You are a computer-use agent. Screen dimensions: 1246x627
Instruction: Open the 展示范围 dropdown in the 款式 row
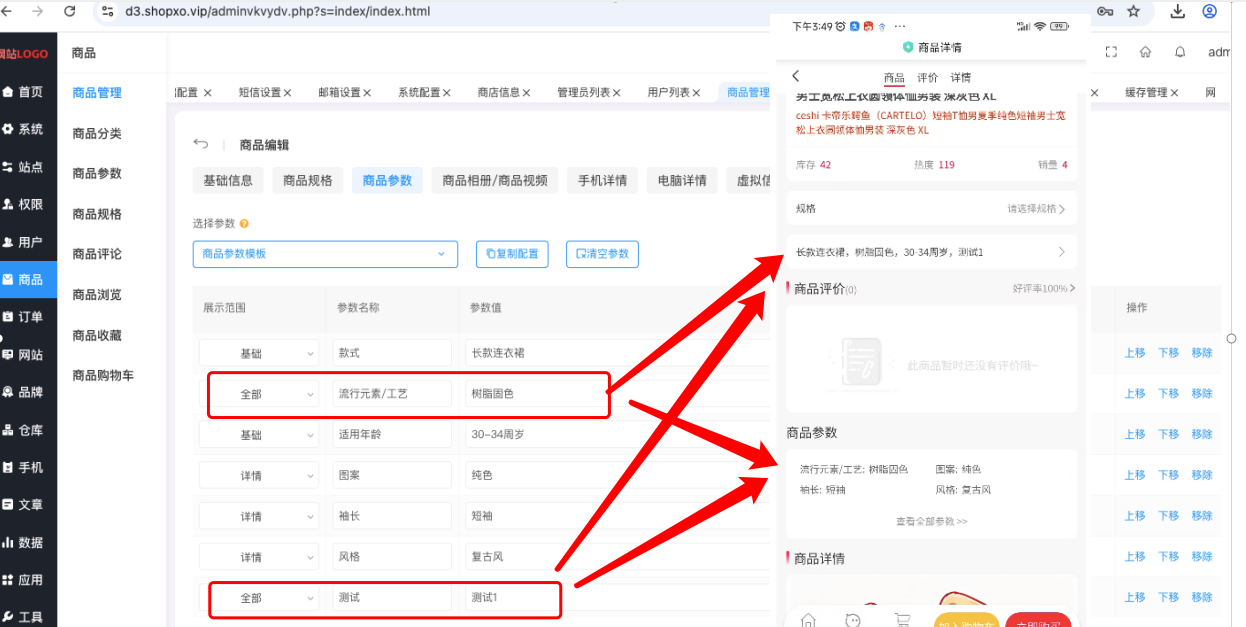(x=259, y=353)
